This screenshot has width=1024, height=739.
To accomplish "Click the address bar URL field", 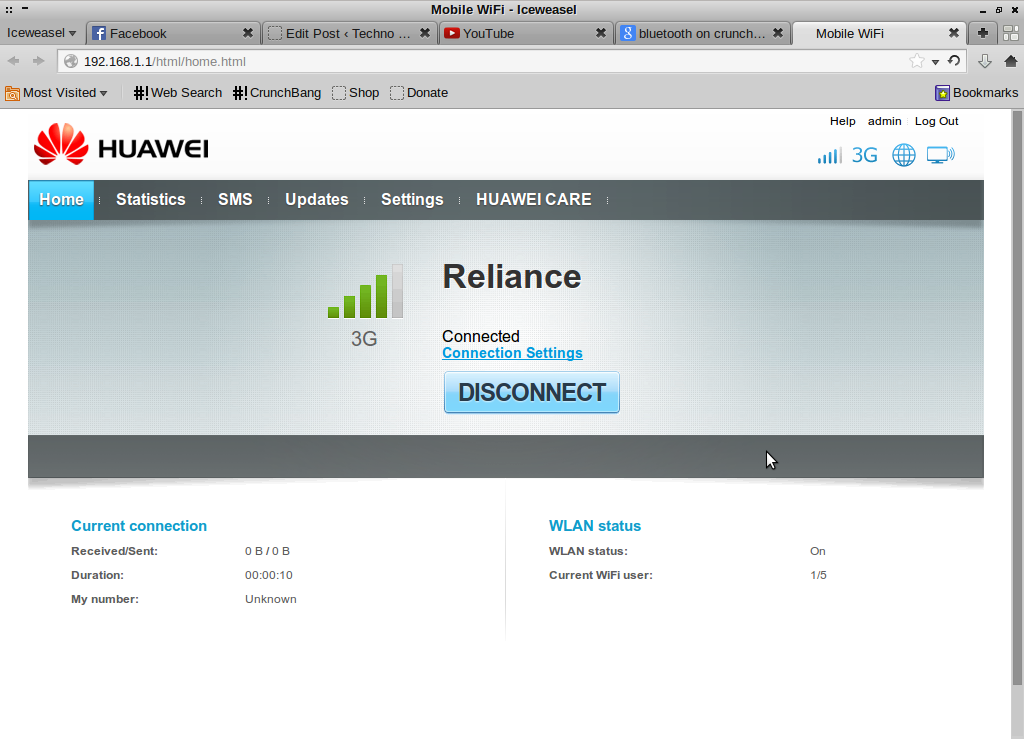I will click(x=480, y=61).
